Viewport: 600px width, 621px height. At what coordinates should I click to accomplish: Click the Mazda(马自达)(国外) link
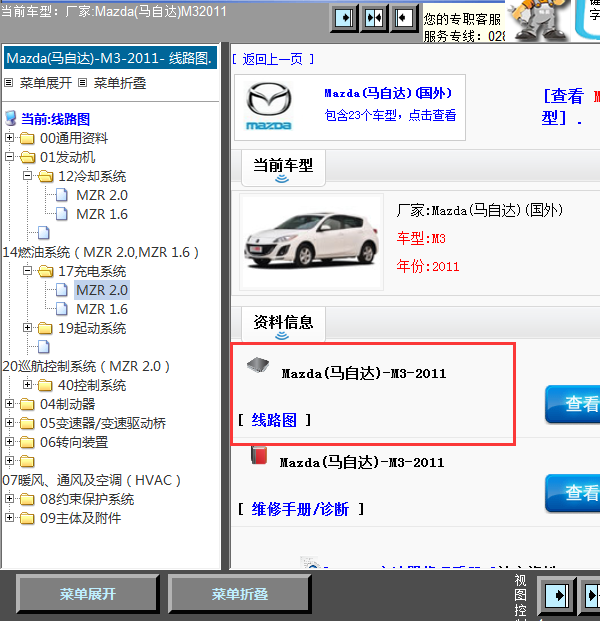point(388,93)
